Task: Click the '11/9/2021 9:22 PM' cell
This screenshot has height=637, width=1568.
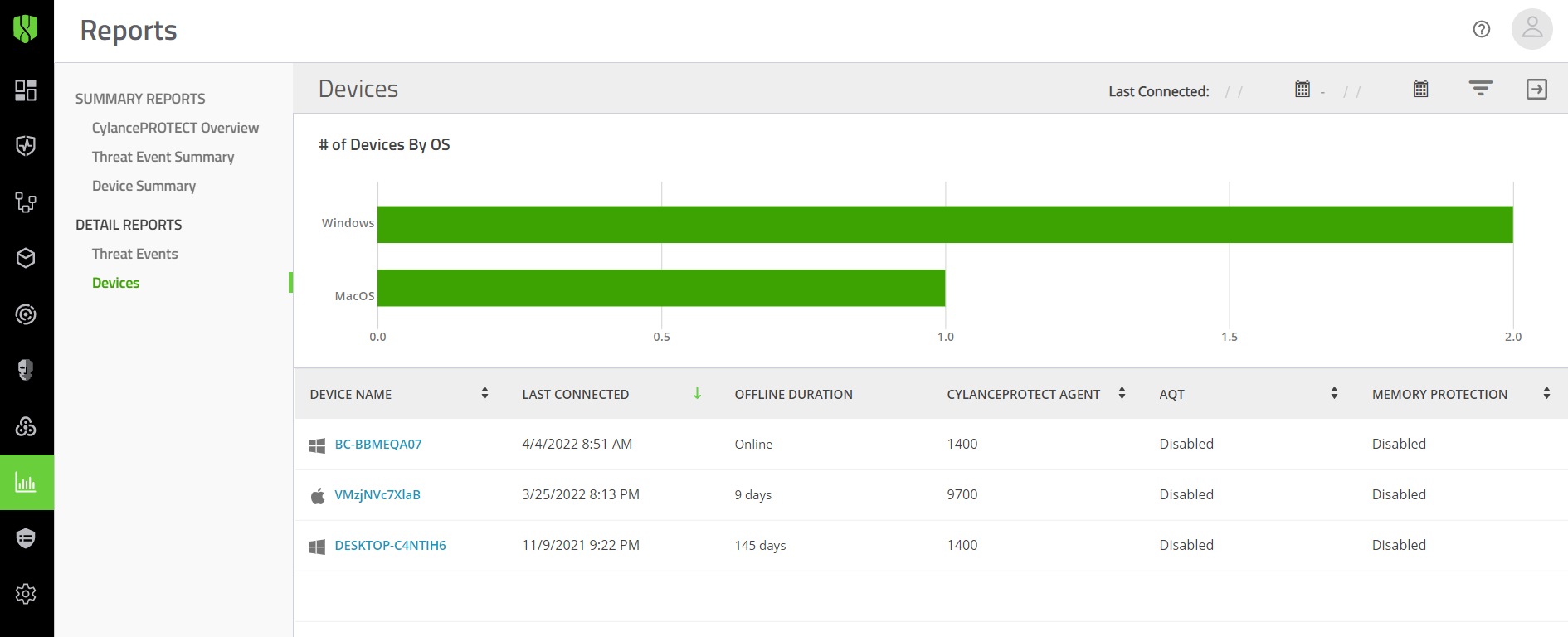Action: (581, 546)
